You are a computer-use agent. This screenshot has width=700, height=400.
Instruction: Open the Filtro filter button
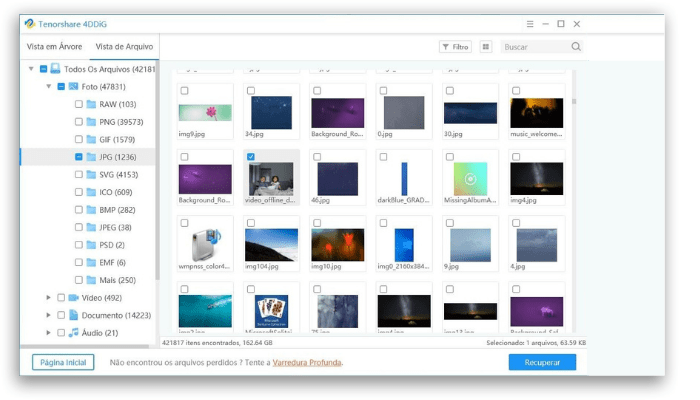[455, 46]
